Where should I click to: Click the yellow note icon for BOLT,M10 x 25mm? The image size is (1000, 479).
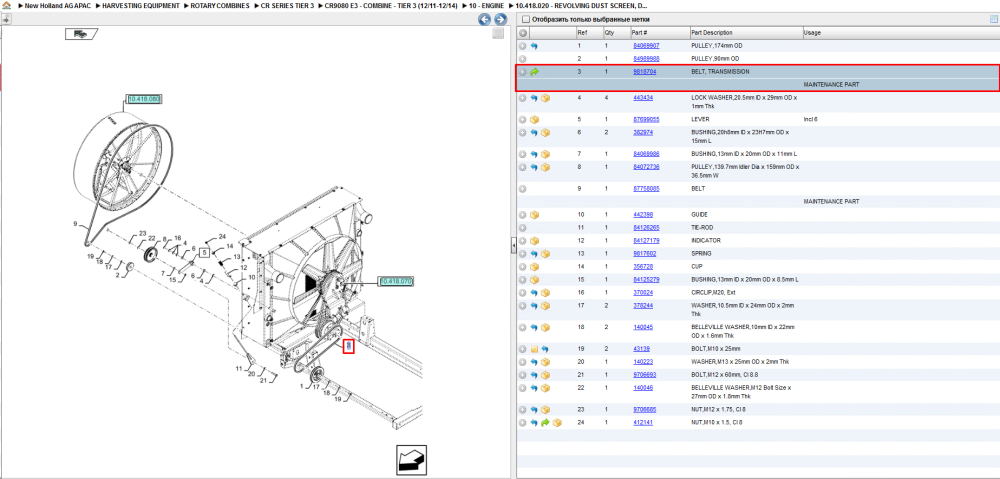tap(534, 349)
